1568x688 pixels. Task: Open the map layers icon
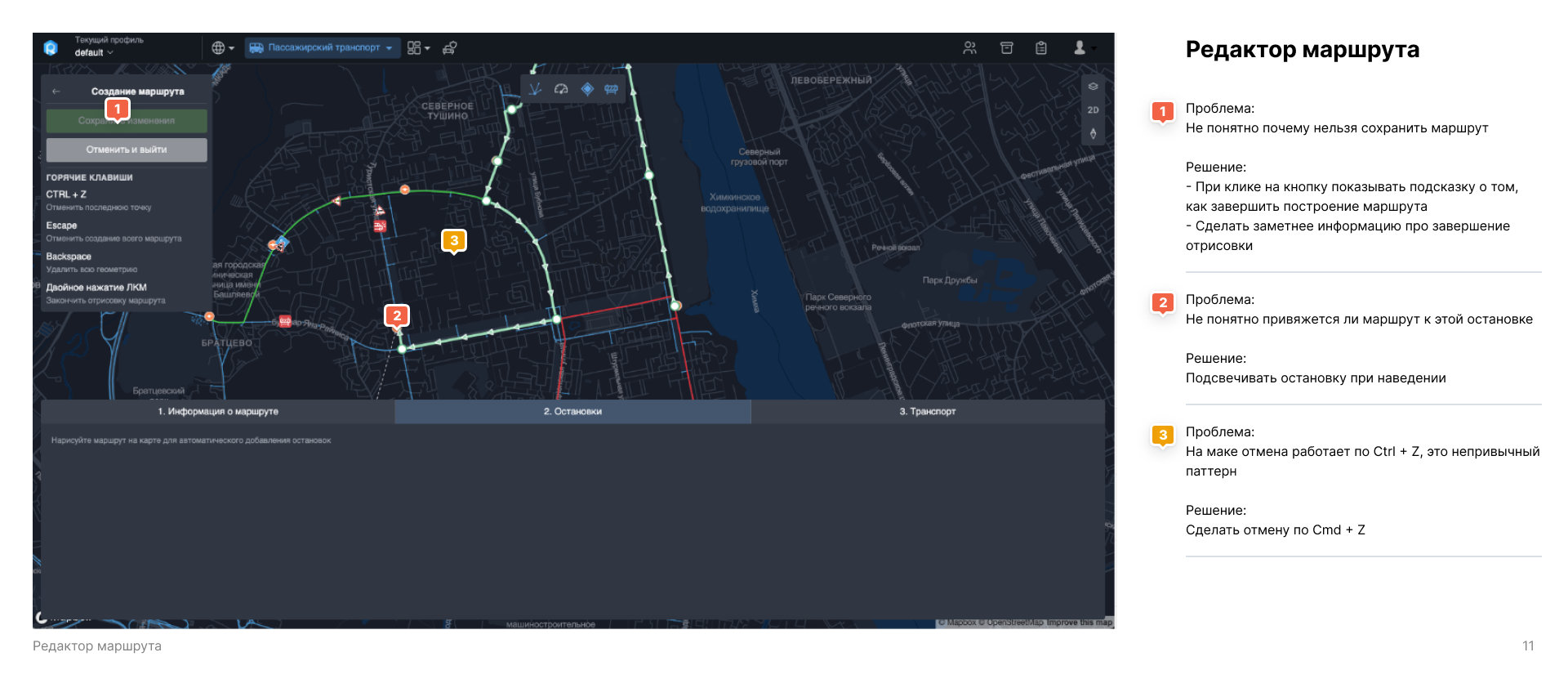point(1093,87)
